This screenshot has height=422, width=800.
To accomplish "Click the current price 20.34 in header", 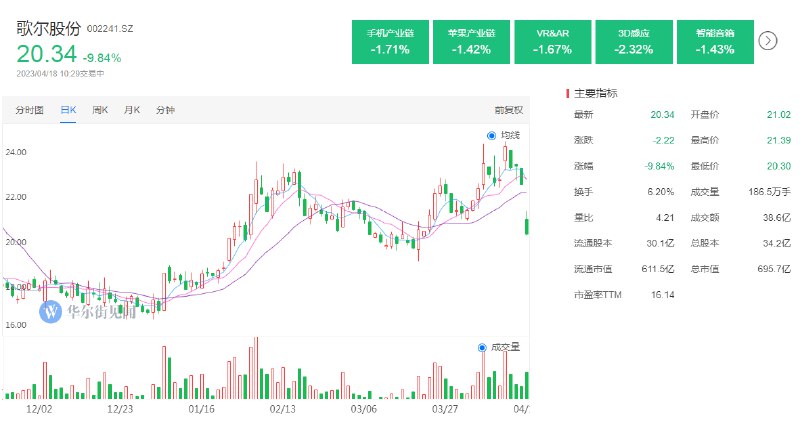I will coord(46,54).
